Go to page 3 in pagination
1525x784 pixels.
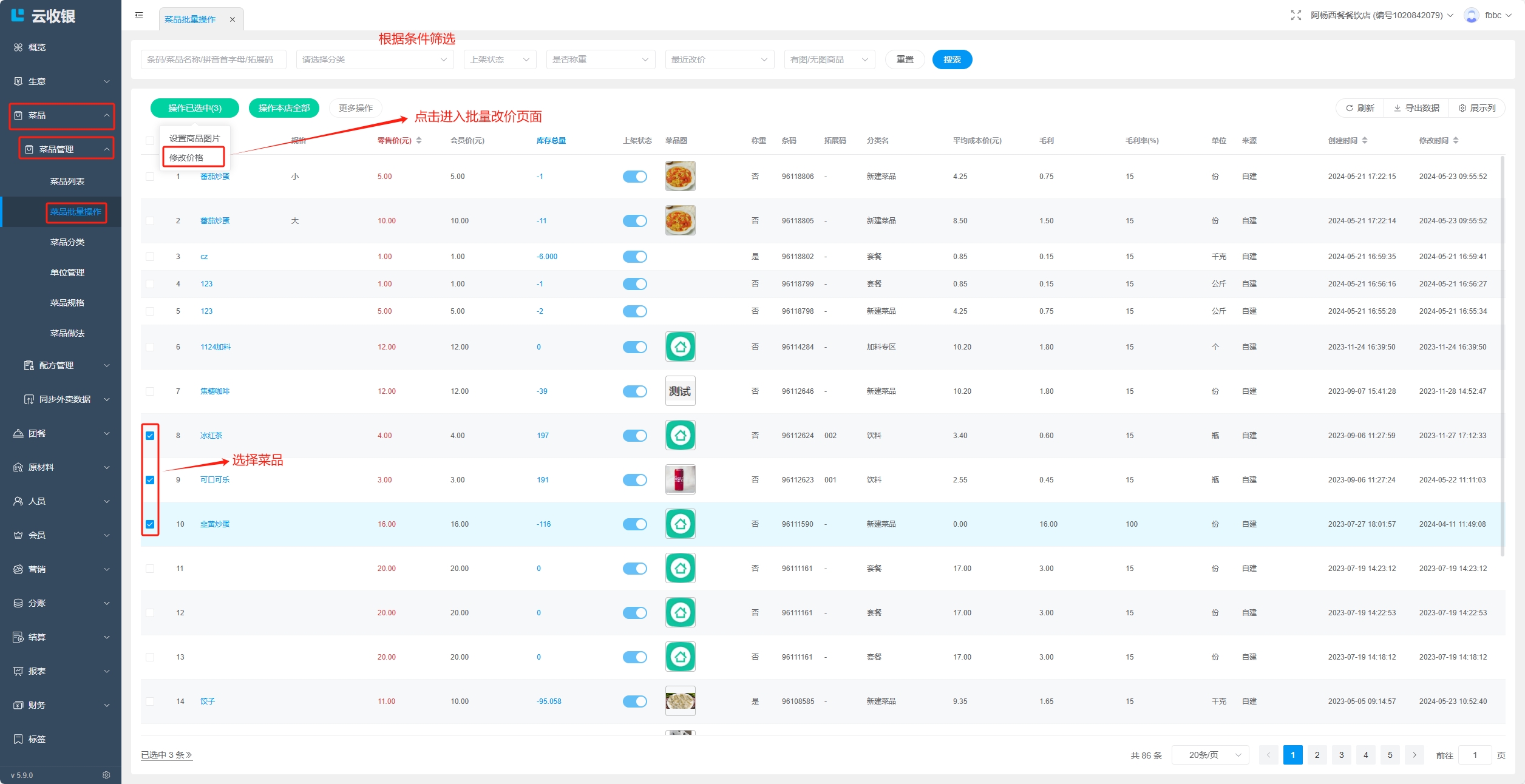tap(1341, 755)
